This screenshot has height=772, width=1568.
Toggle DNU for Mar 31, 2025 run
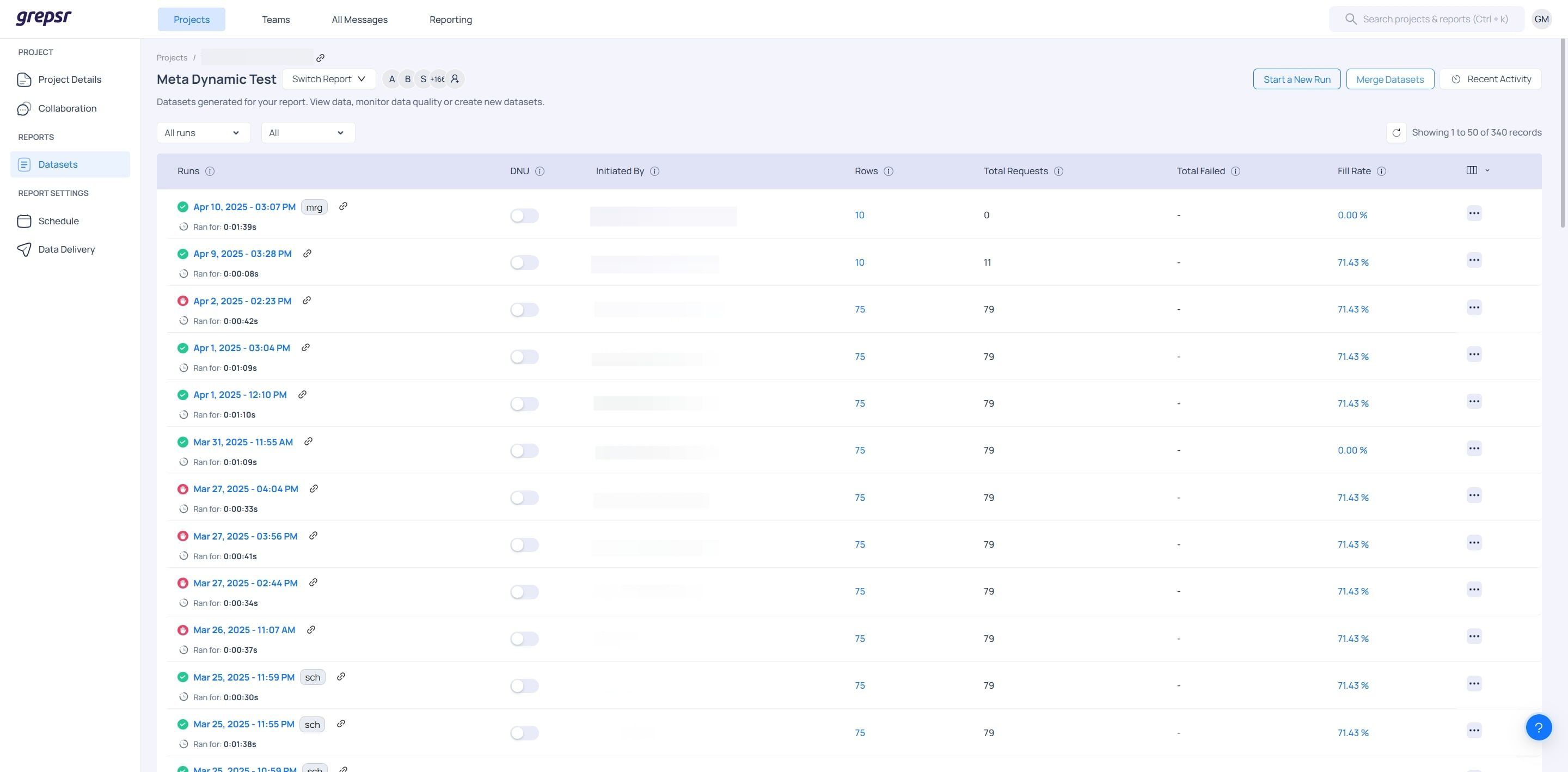point(524,451)
